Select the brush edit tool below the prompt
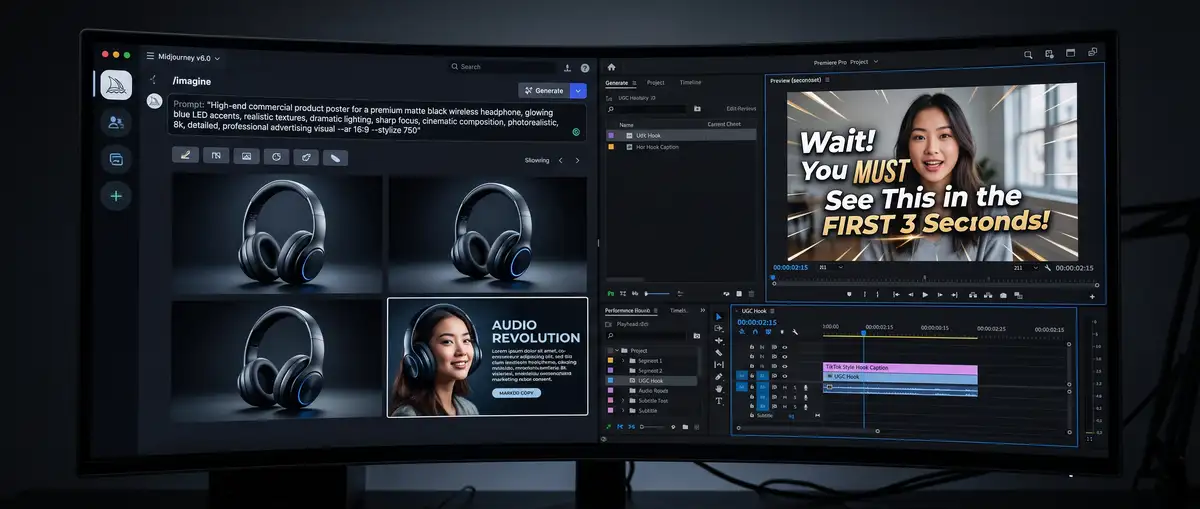Image resolution: width=1200 pixels, height=509 pixels. (x=185, y=156)
